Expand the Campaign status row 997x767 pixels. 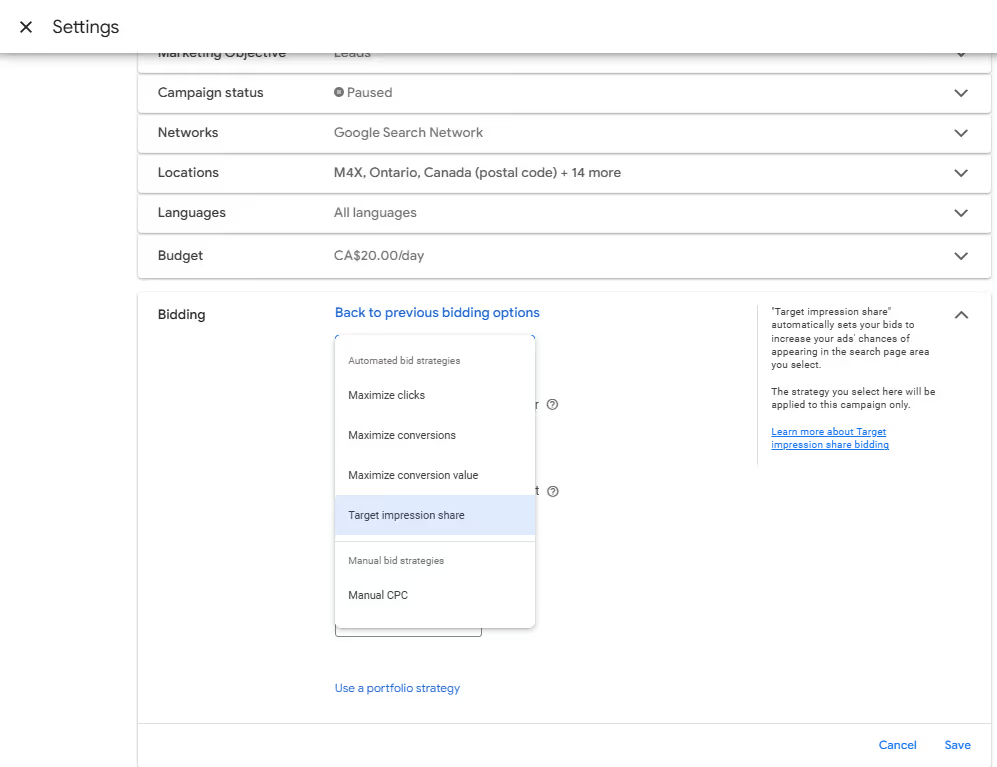960,93
